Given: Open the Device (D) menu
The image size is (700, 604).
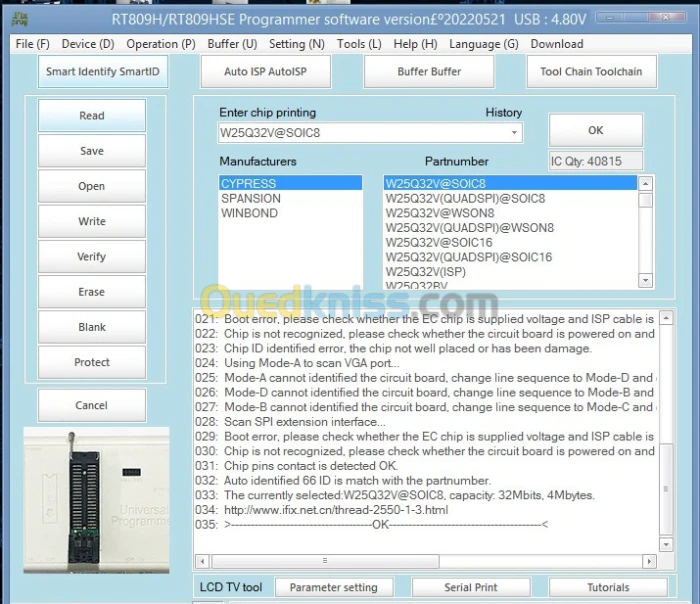Looking at the screenshot, I should [x=88, y=44].
